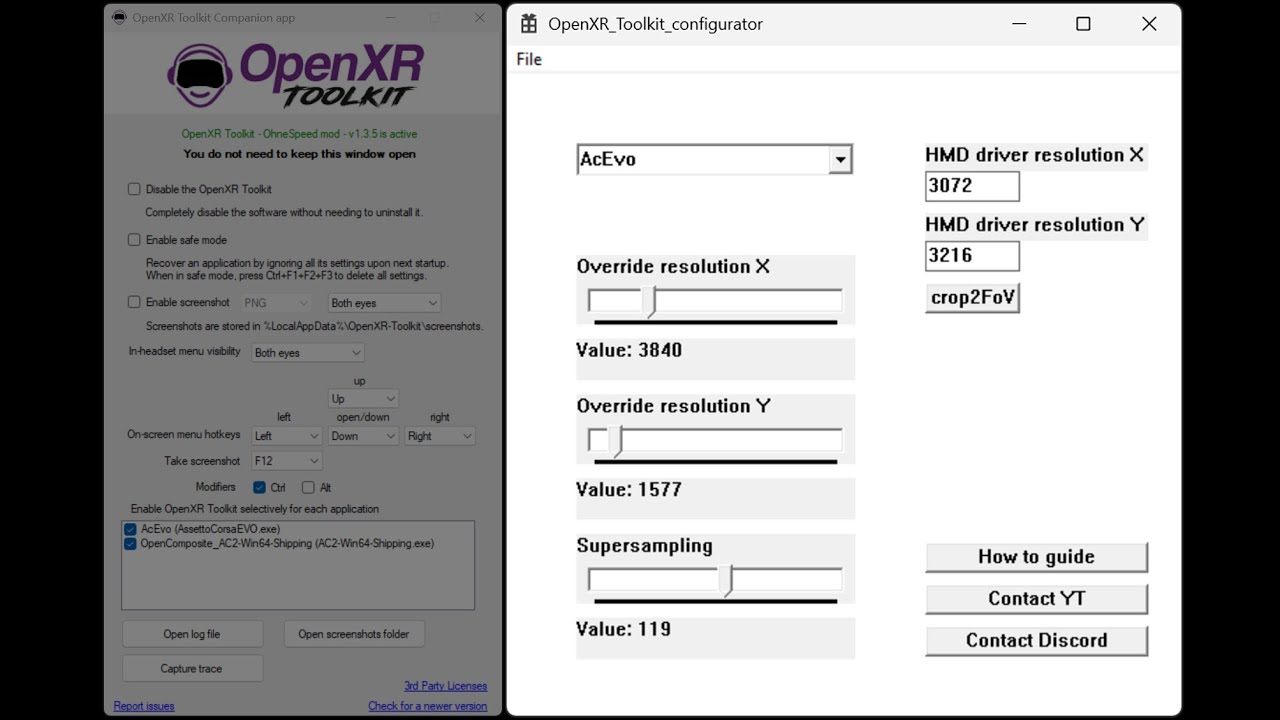Check the Alt modifier checkbox

308,488
